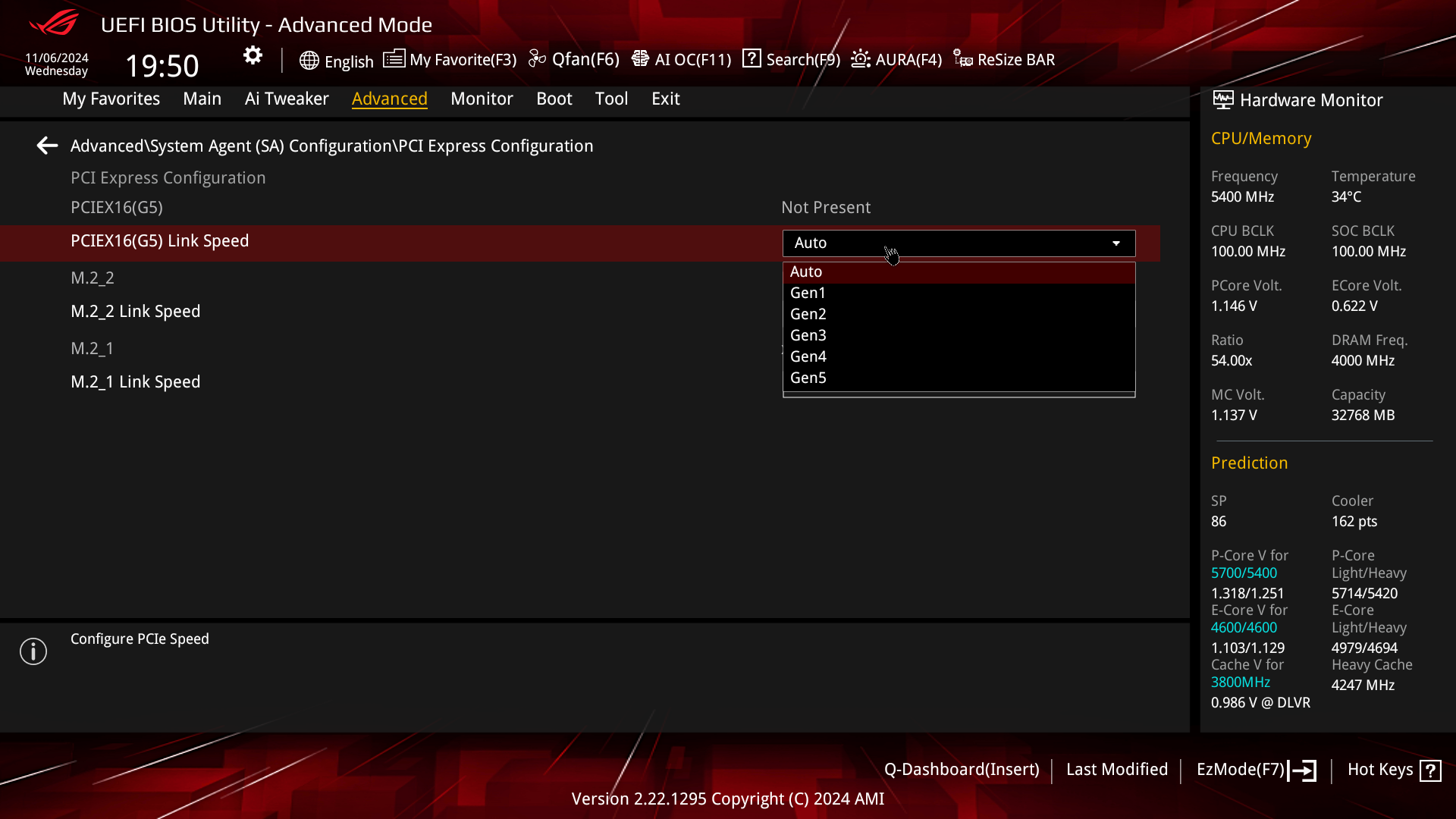The height and width of the screenshot is (819, 1456).
Task: Open My Favorite(F3) list icon
Action: coord(394,59)
